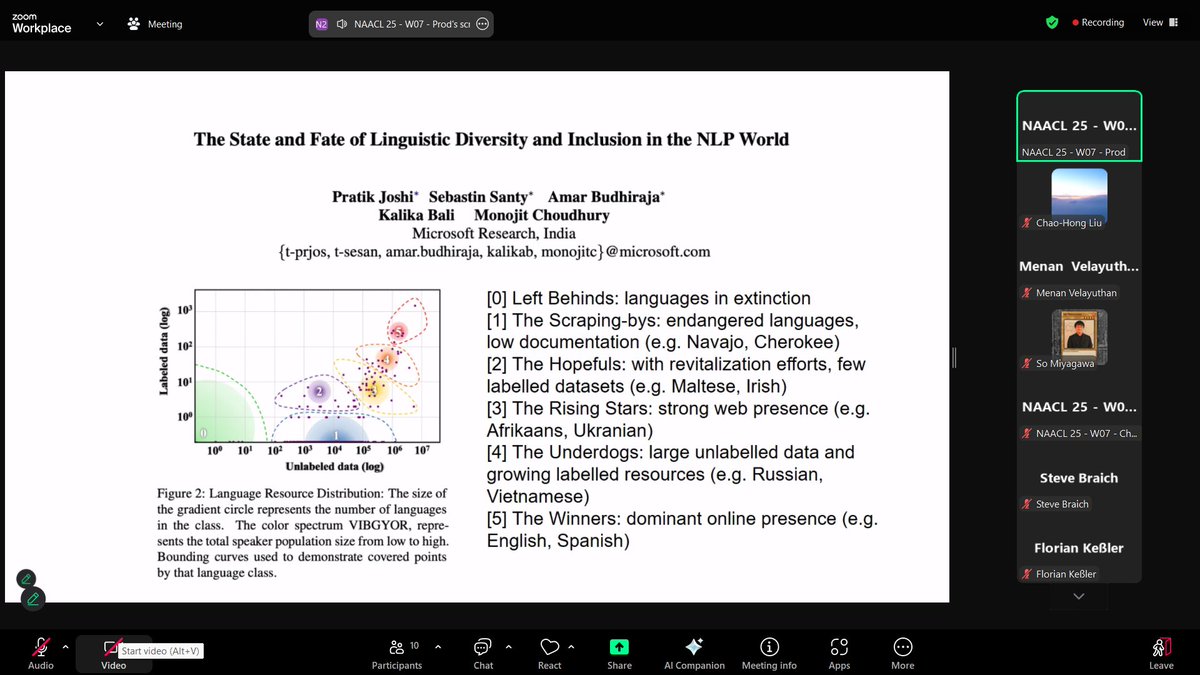
Task: Show more participants with the down chevron
Action: [x=1079, y=596]
